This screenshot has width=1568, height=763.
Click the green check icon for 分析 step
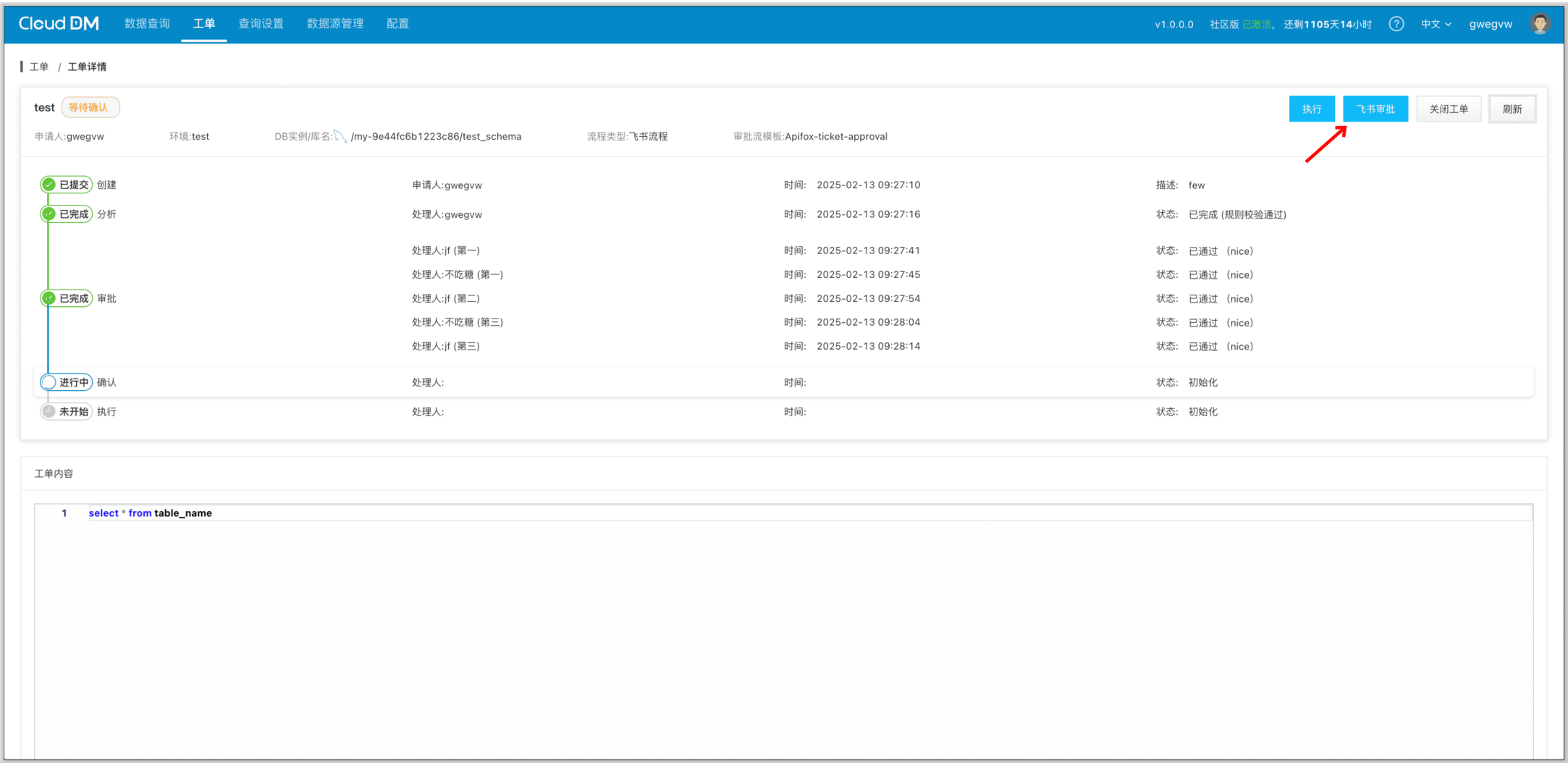tap(49, 214)
